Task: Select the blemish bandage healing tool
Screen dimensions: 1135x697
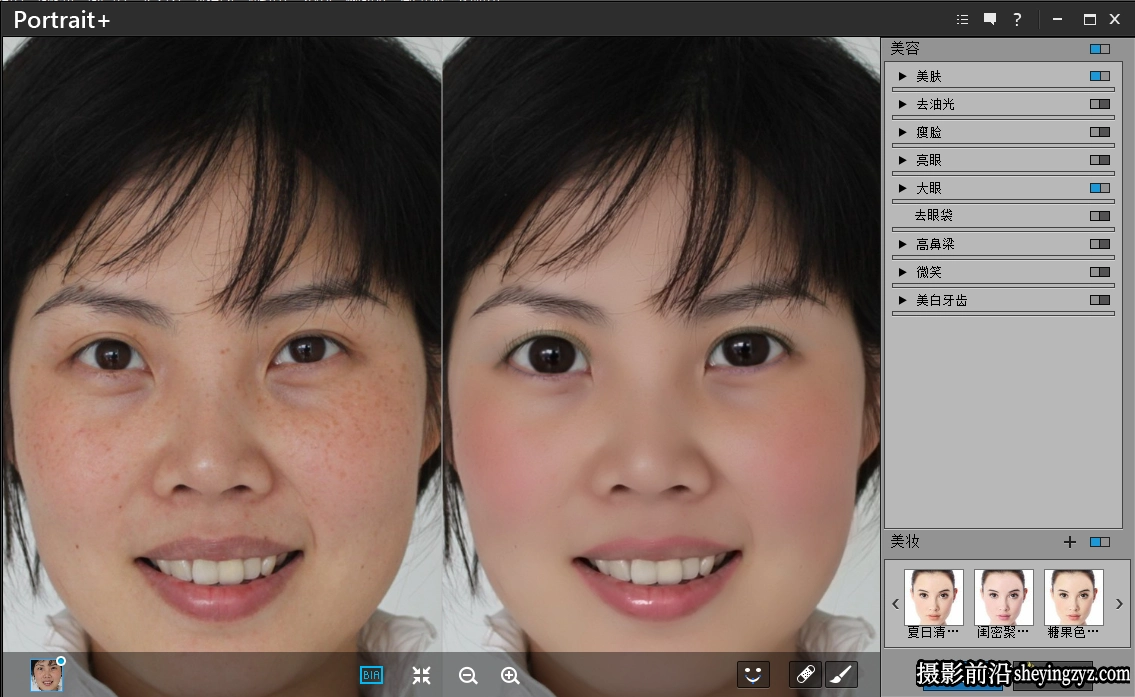Action: 806,675
